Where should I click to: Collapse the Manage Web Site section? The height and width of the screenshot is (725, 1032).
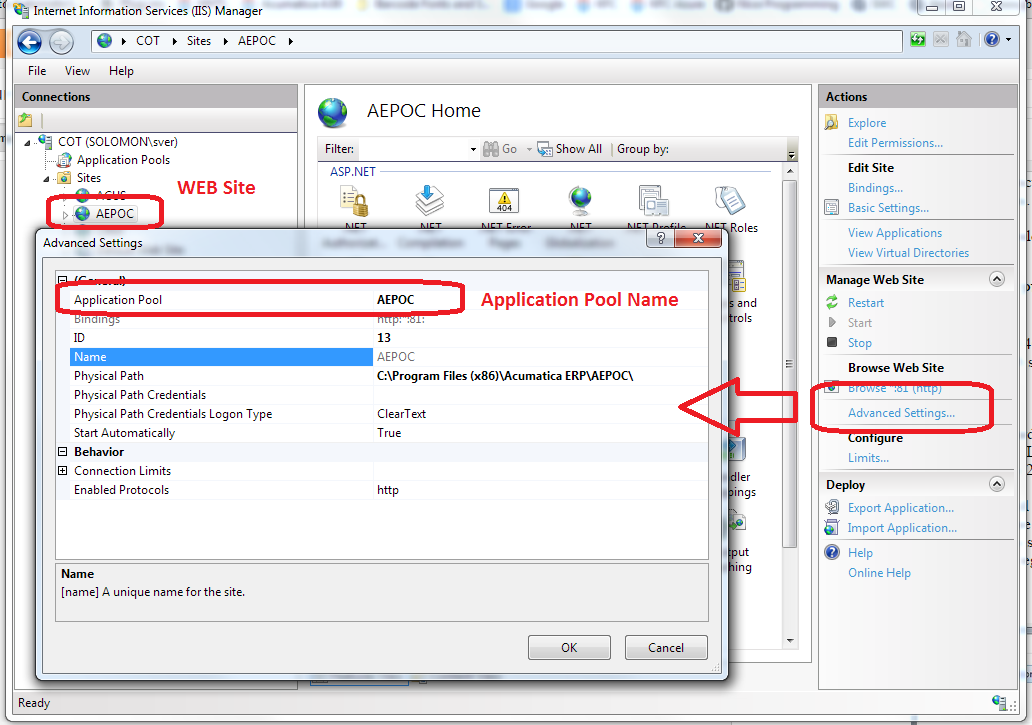[x=996, y=279]
